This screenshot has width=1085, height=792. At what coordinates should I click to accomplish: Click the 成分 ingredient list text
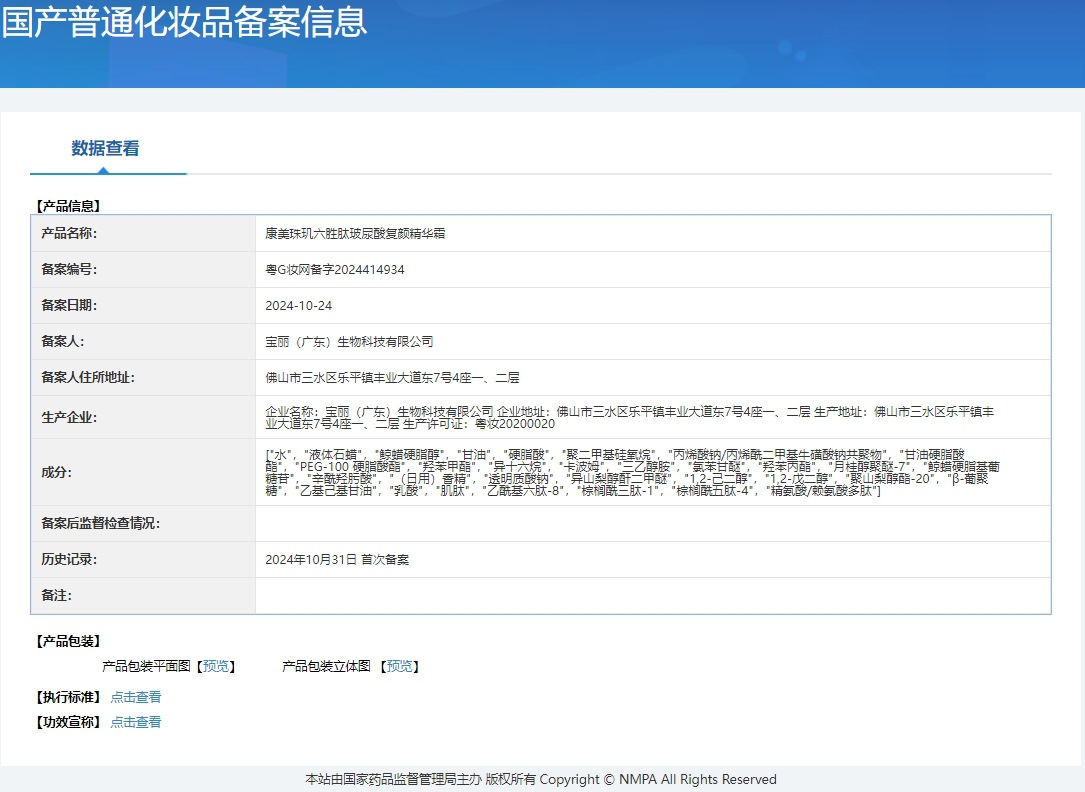[632, 472]
